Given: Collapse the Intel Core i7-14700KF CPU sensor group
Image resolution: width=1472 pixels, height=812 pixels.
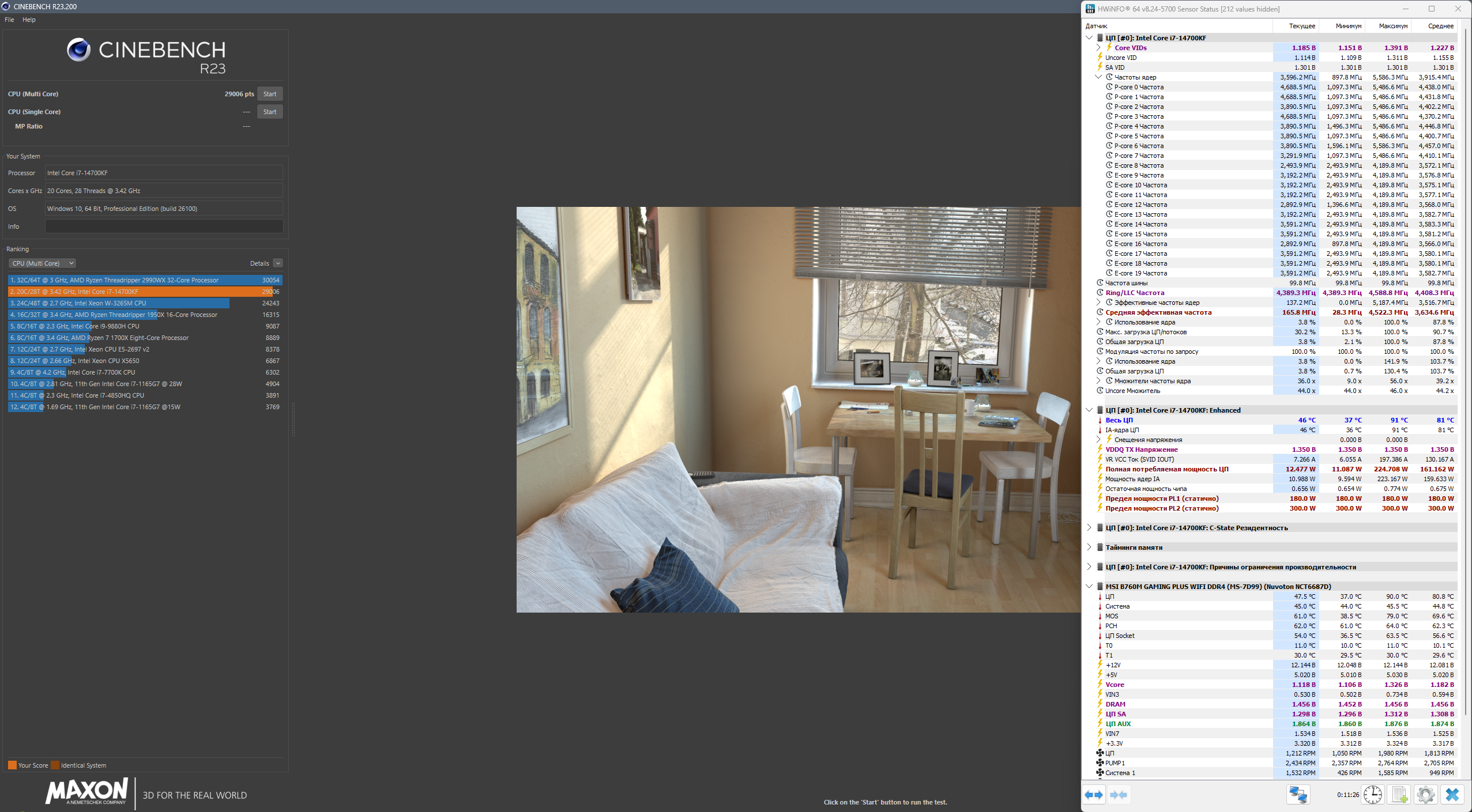Looking at the screenshot, I should click(x=1089, y=38).
